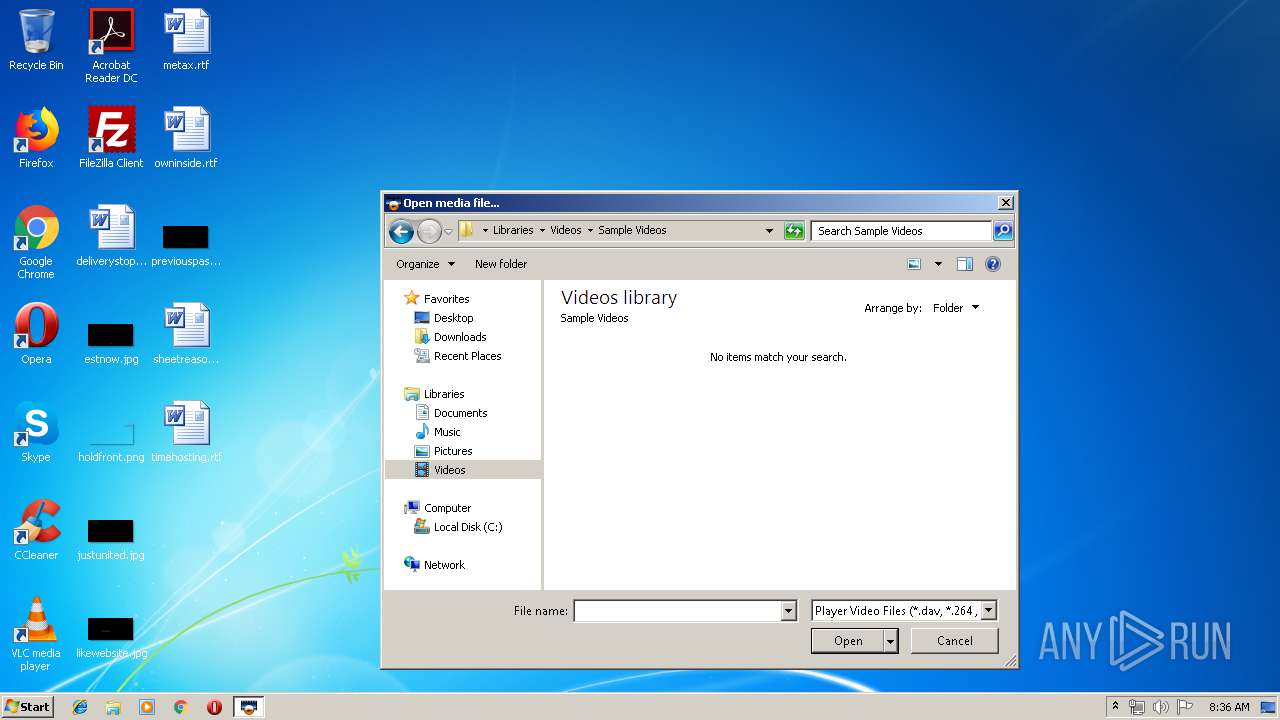Open the recent locations dropdown arrow
The height and width of the screenshot is (720, 1280).
click(x=448, y=231)
